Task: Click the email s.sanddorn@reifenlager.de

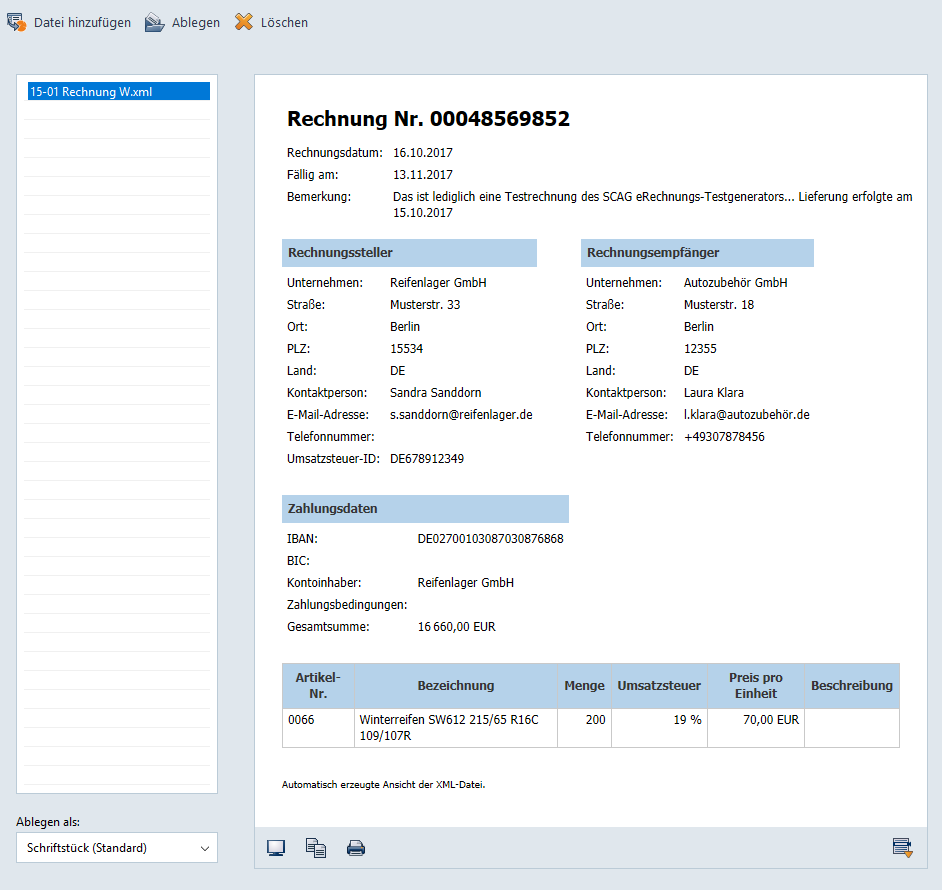Action: tap(461, 415)
